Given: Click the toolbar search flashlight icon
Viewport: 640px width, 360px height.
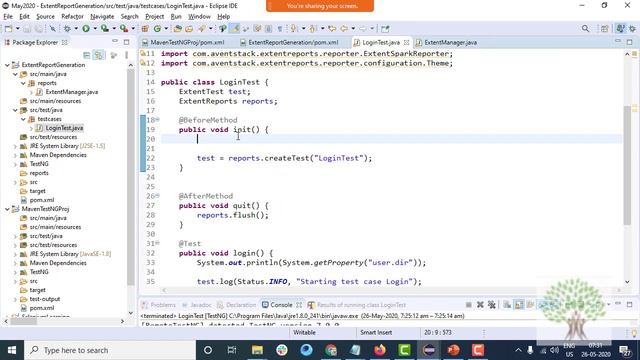Looking at the screenshot, I should pos(202,29).
